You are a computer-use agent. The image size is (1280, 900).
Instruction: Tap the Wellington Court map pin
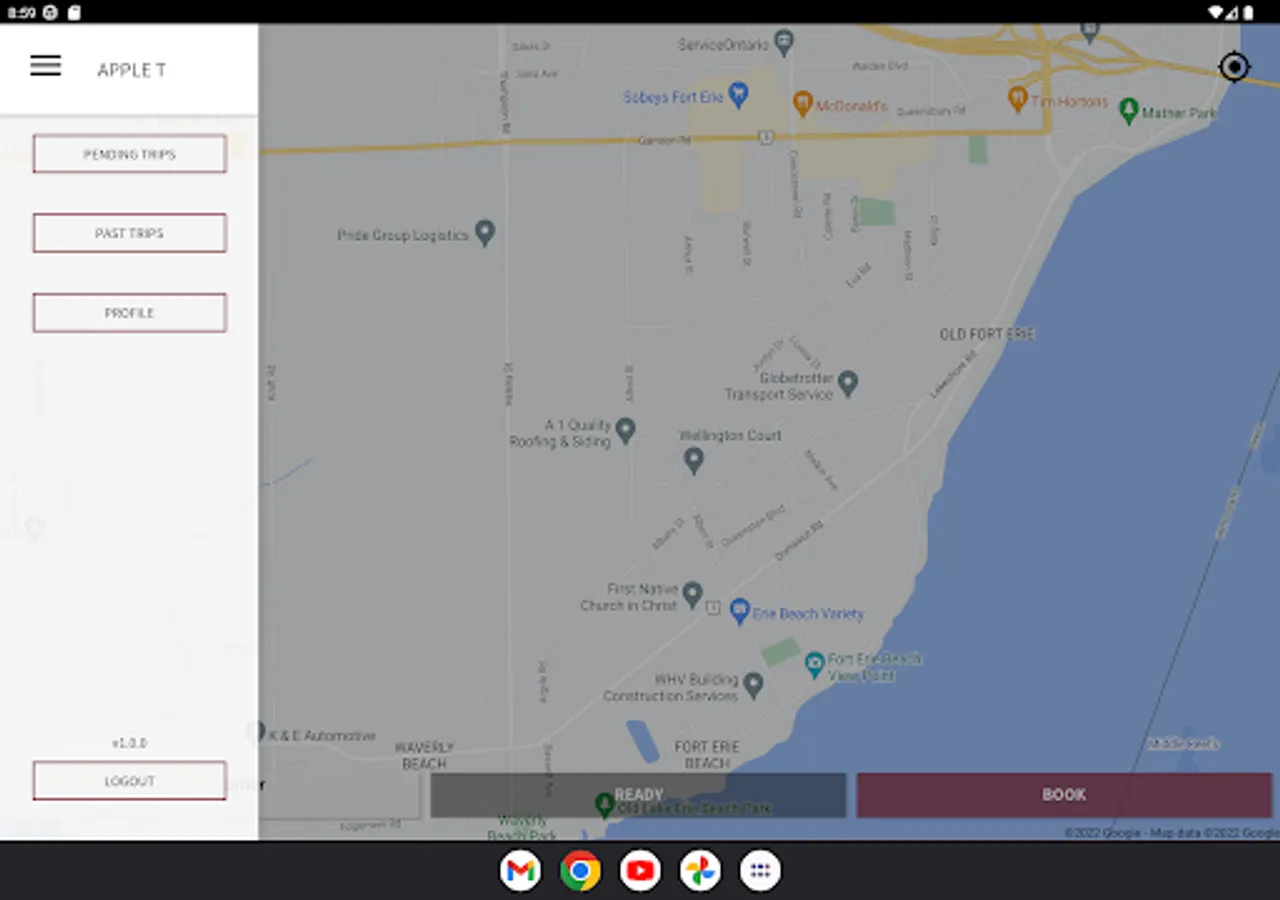tap(693, 460)
